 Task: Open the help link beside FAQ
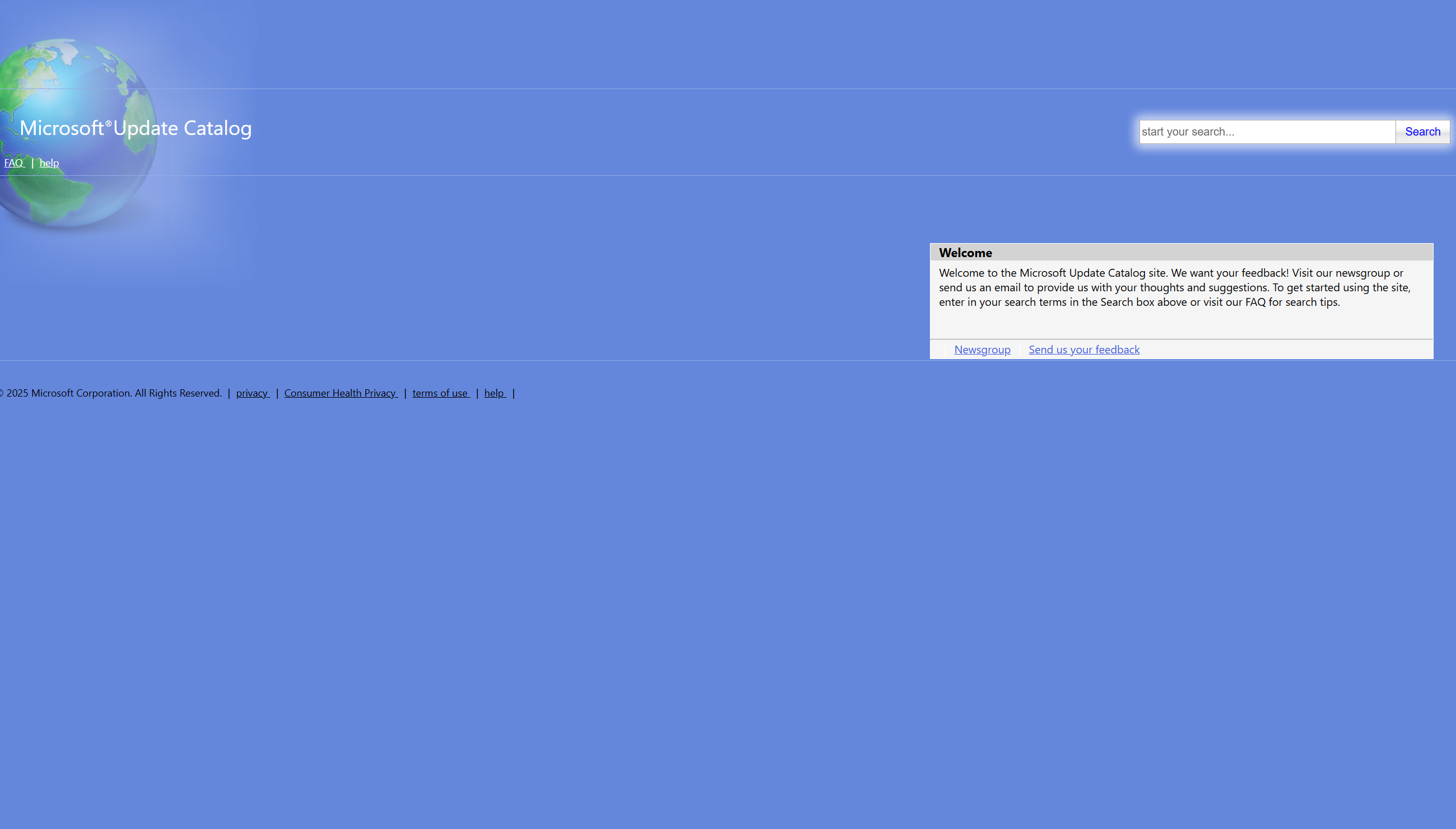pos(49,163)
